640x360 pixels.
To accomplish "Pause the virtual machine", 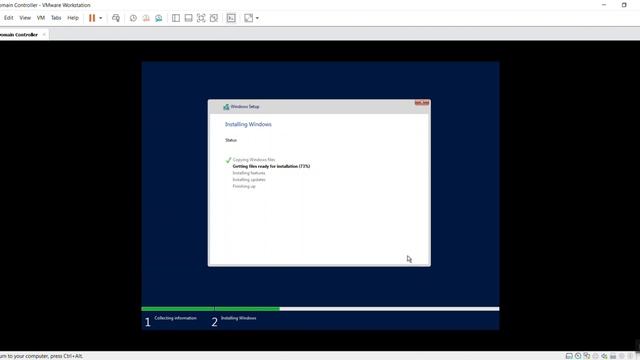I will [92, 18].
